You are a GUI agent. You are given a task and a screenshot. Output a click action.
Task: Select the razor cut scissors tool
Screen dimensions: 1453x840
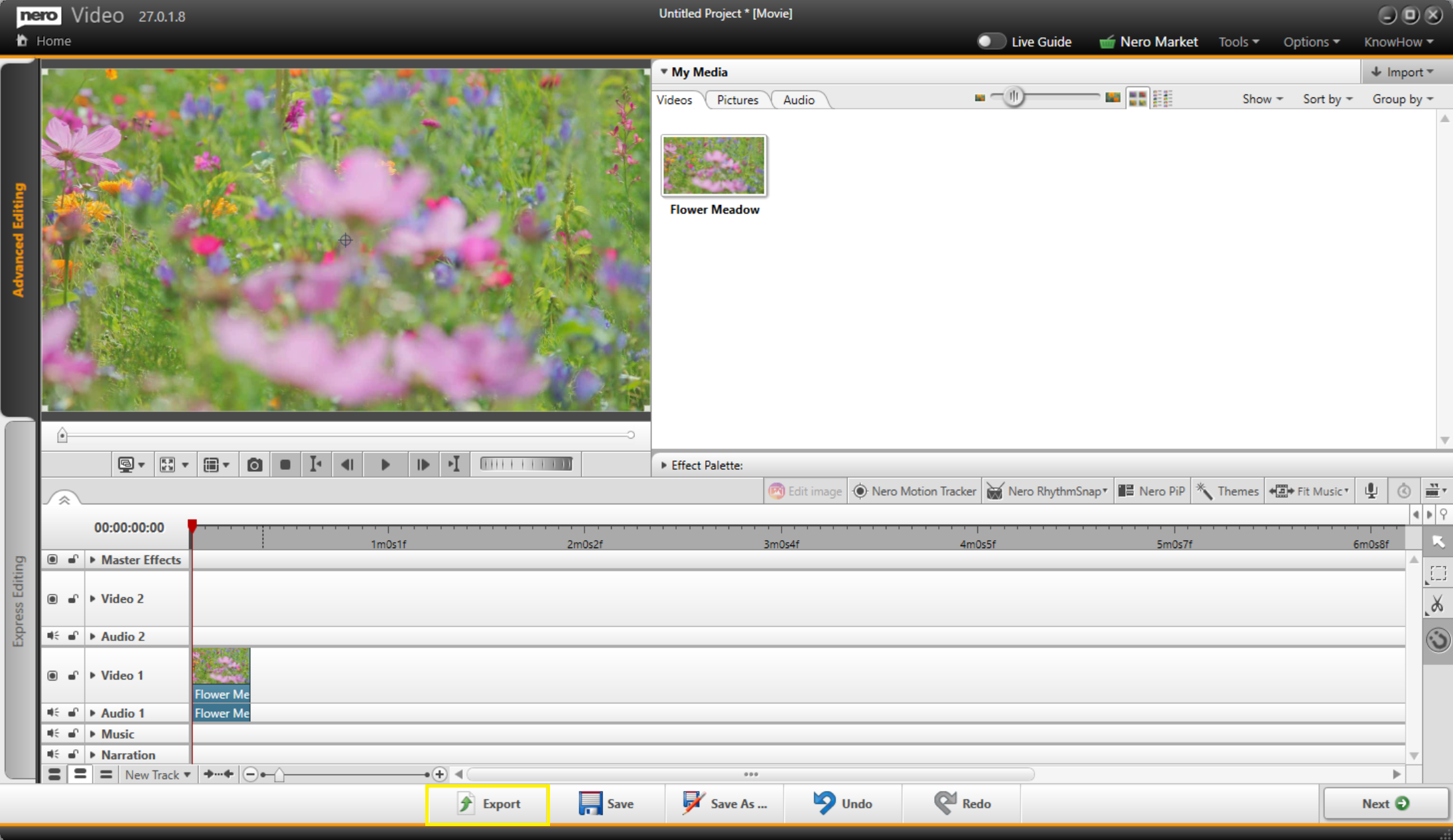tap(1437, 604)
